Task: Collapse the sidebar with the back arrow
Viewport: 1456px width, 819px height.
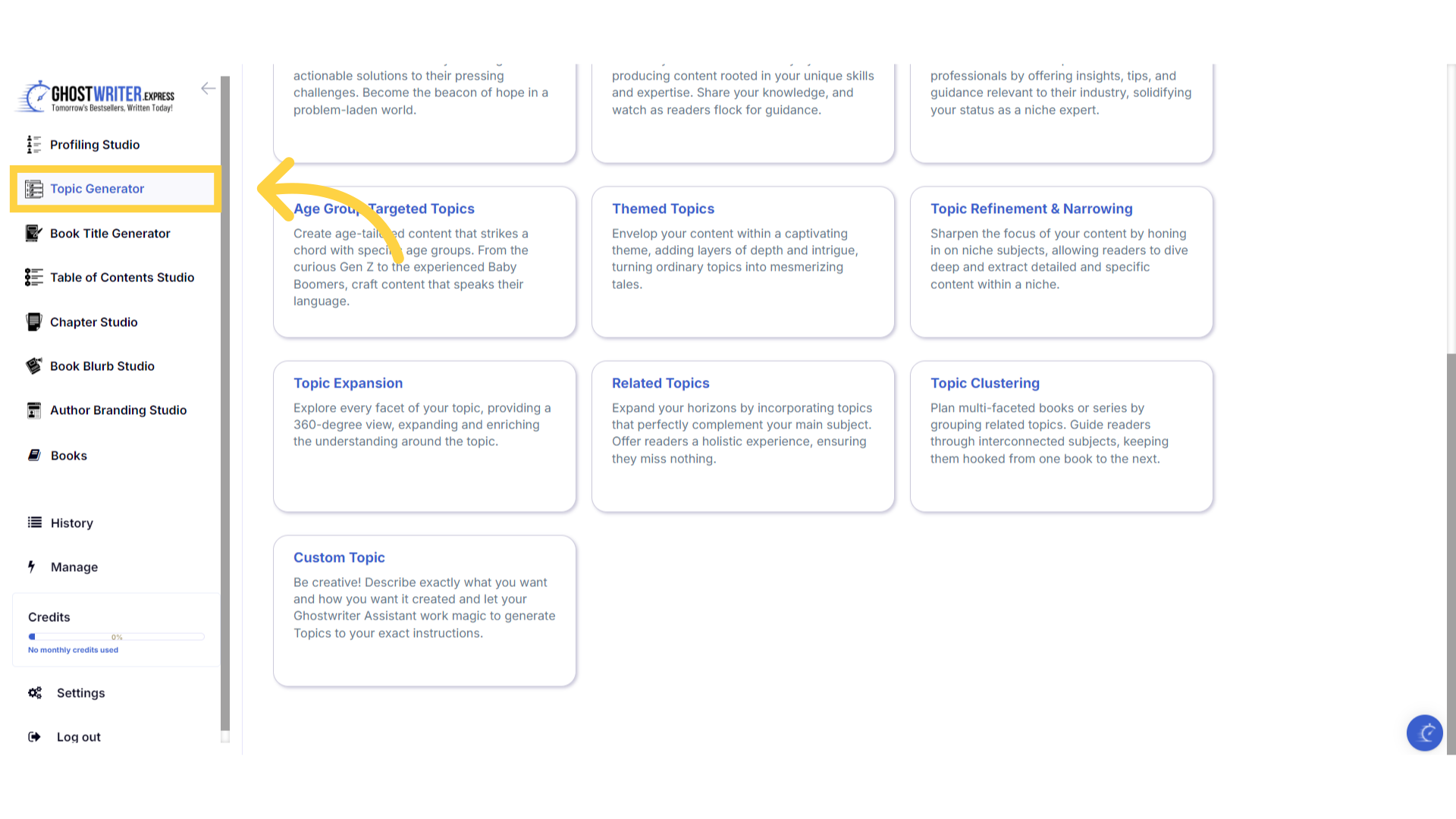Action: (x=208, y=89)
